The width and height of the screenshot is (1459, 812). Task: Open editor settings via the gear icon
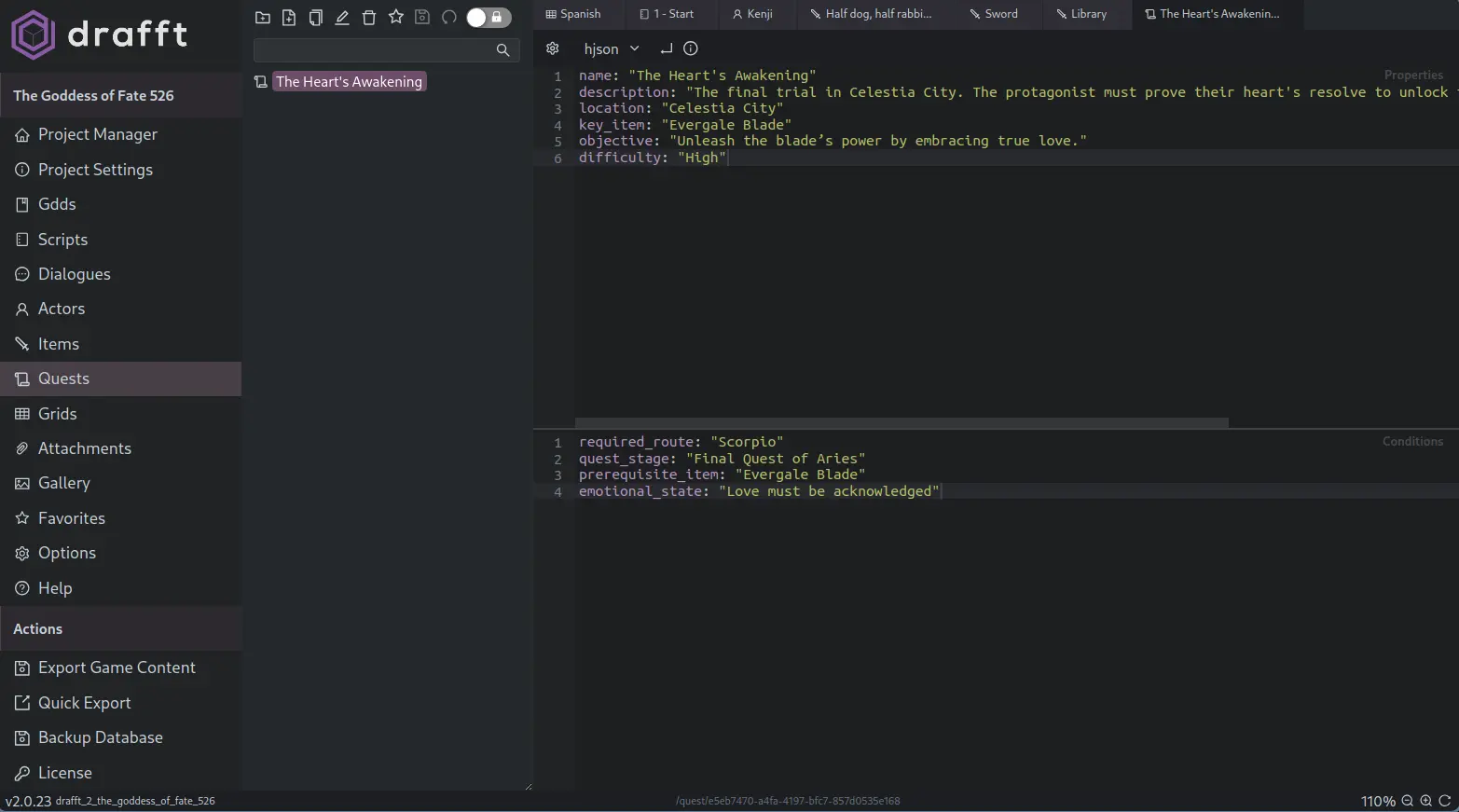[x=553, y=48]
